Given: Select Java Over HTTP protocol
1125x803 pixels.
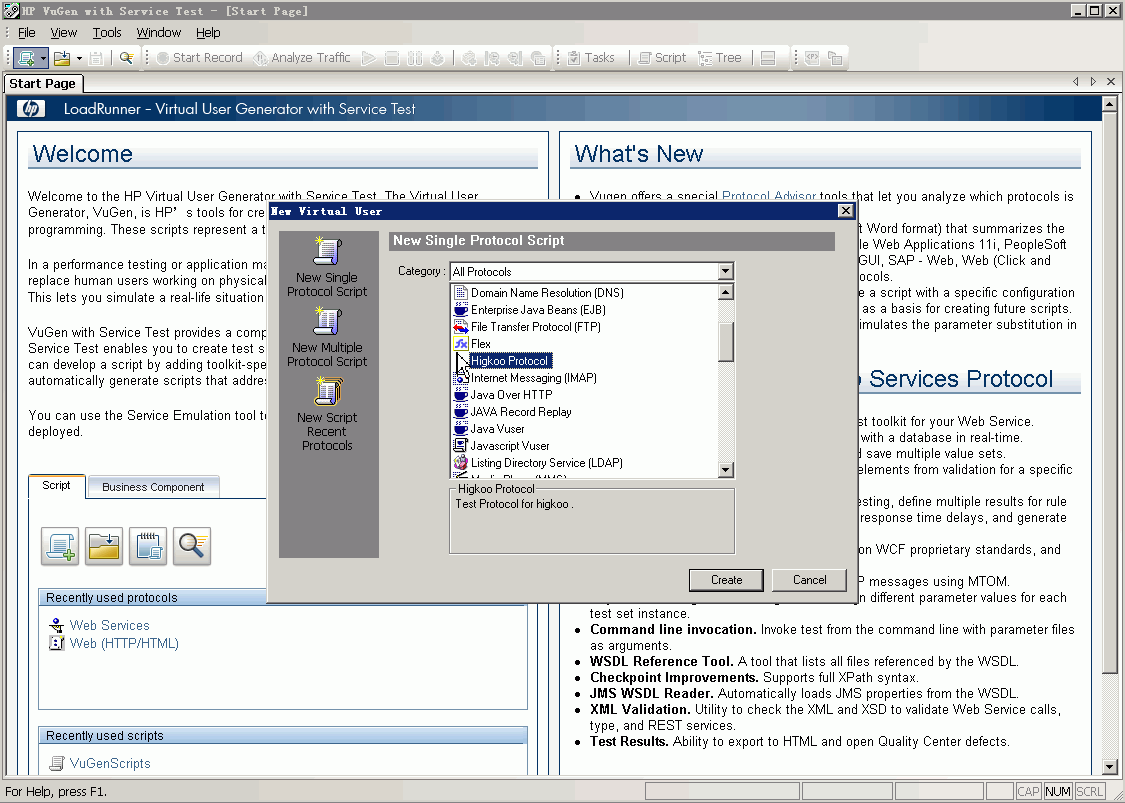Looking at the screenshot, I should 511,395.
